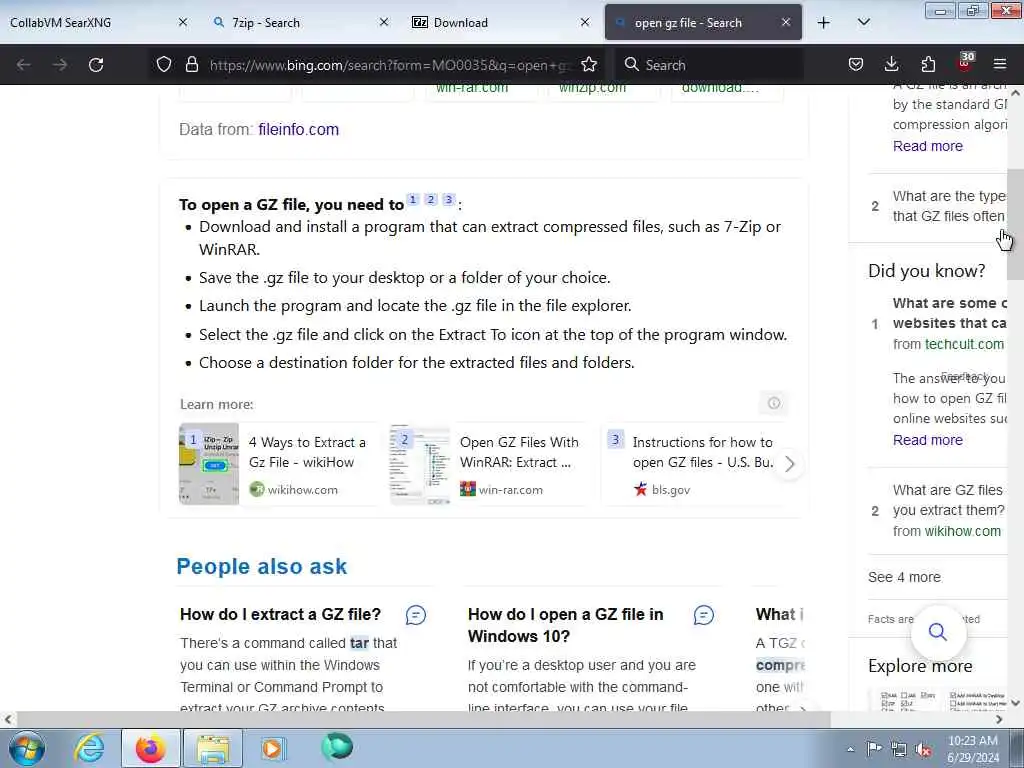This screenshot has width=1024, height=768.
Task: Click citation superscript 3
Action: point(449,200)
